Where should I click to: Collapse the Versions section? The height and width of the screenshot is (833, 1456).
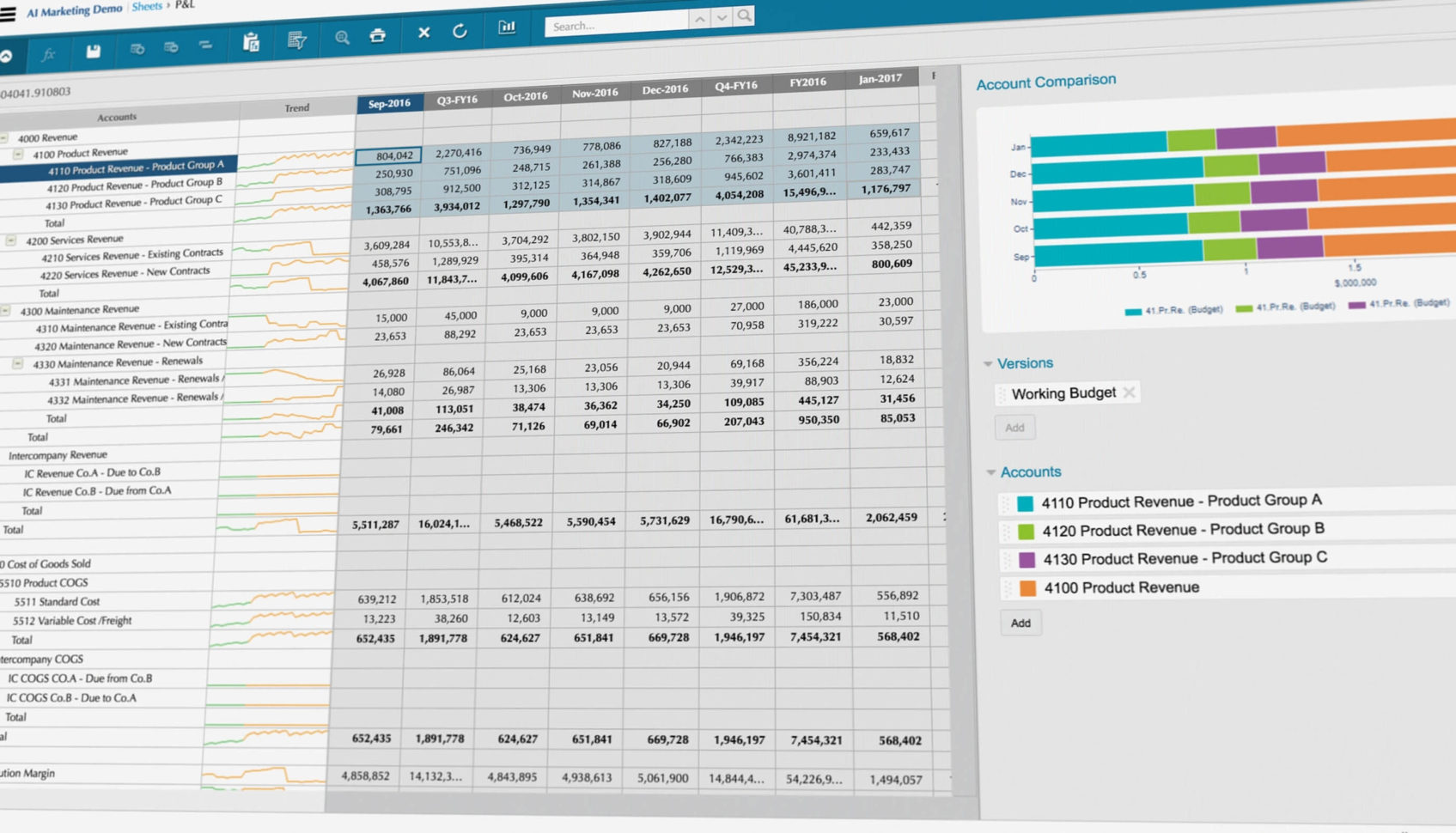pyautogui.click(x=990, y=363)
